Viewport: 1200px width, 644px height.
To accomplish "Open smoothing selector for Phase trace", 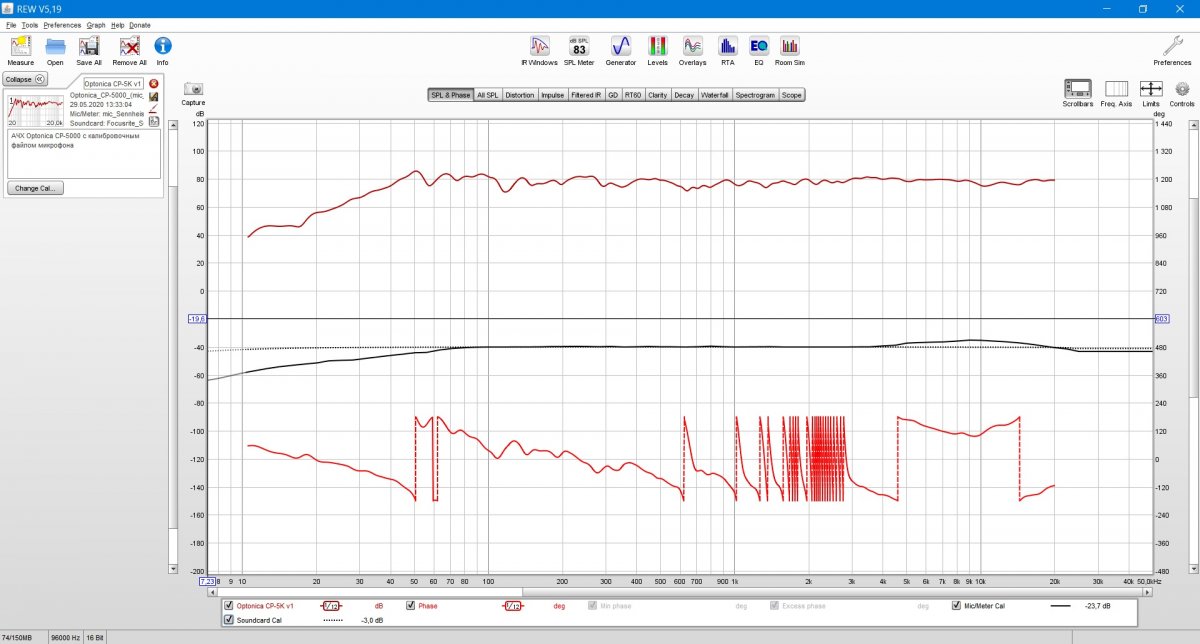I will pyautogui.click(x=512, y=606).
